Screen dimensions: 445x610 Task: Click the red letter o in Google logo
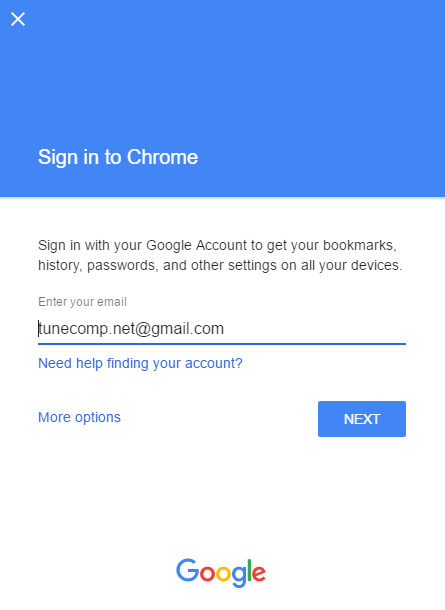(207, 574)
